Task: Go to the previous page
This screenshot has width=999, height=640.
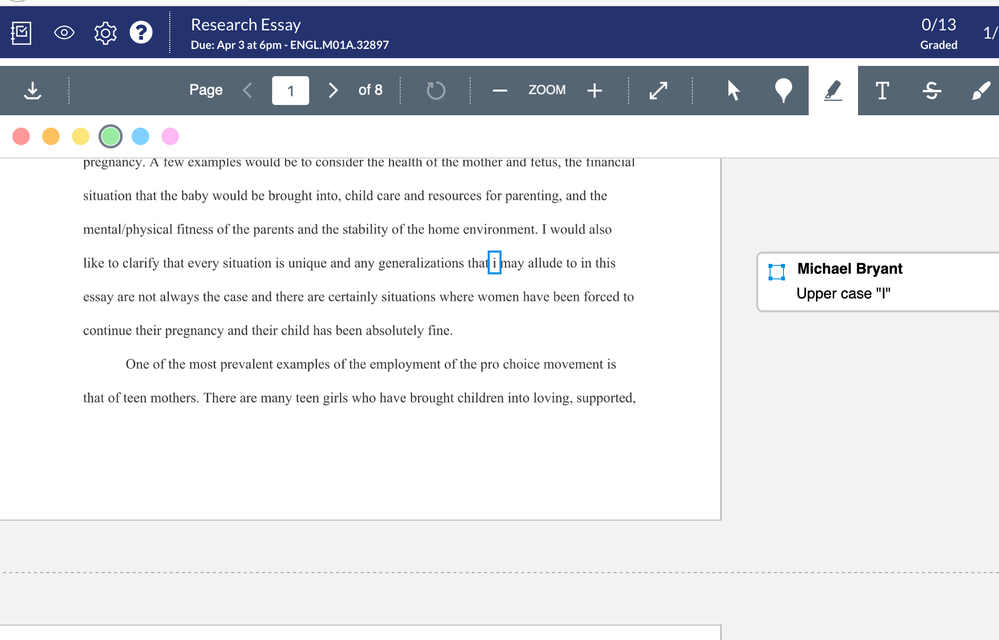Action: 248,90
